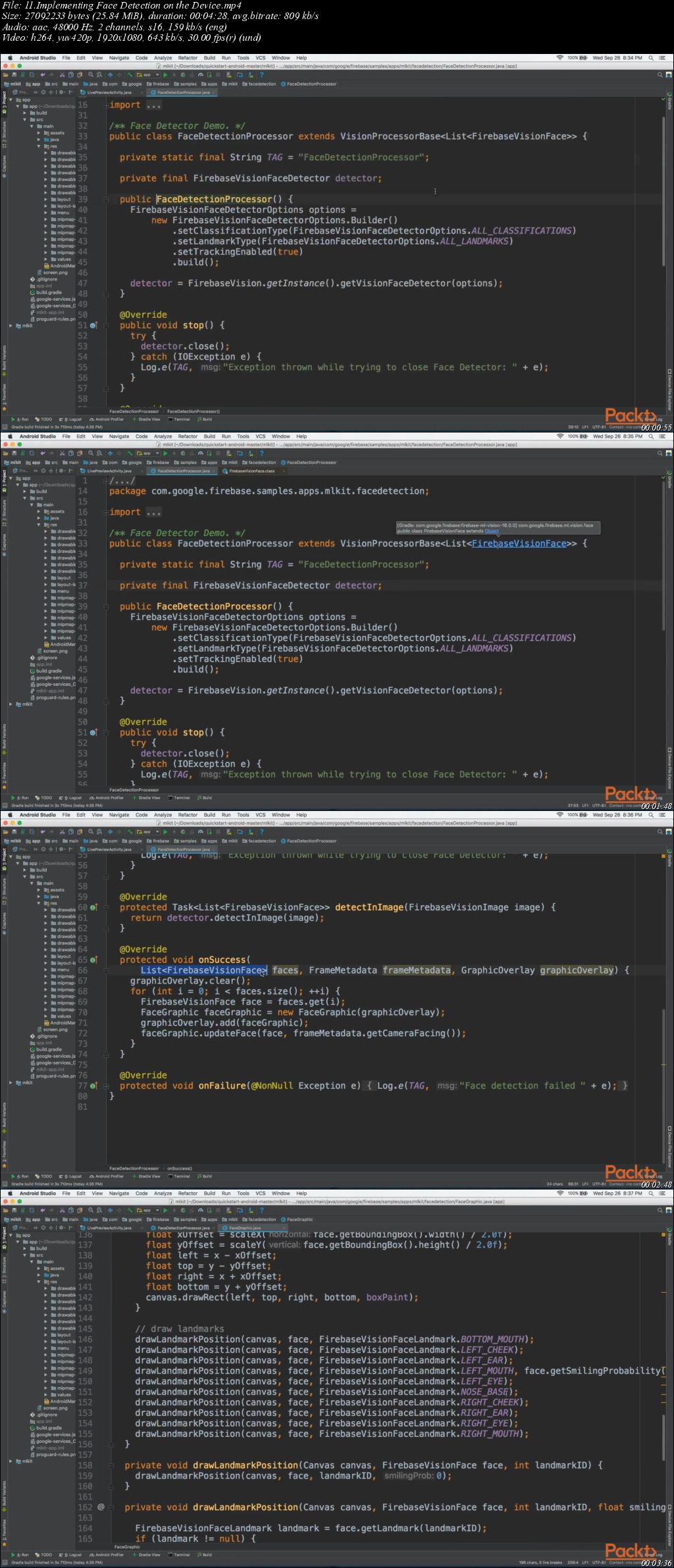Click Cut scissors icon in 00:00:55 frame toolbar
Image resolution: width=674 pixels, height=1568 pixels.
click(62, 75)
